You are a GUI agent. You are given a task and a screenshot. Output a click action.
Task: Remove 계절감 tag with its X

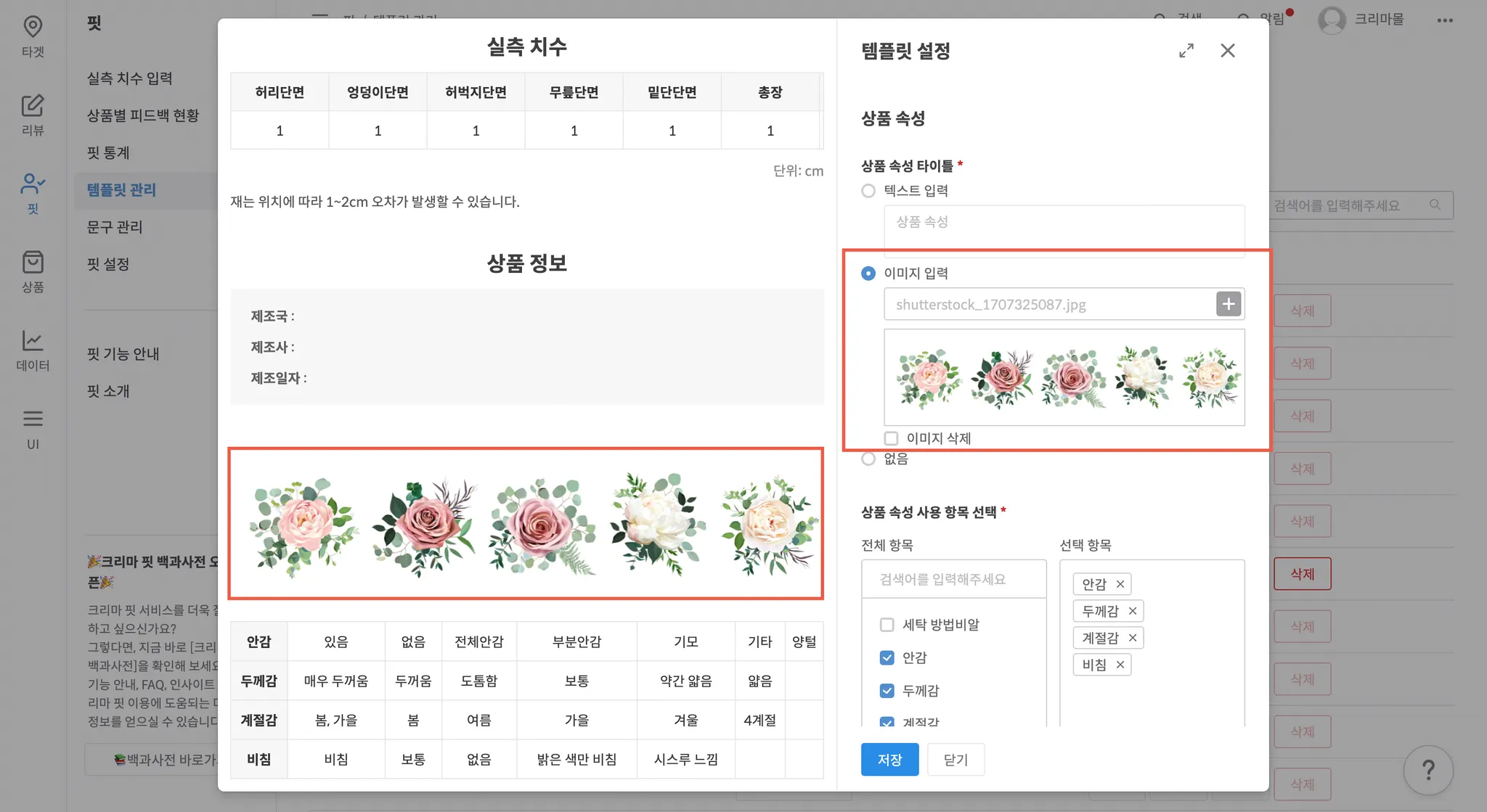pos(1132,638)
